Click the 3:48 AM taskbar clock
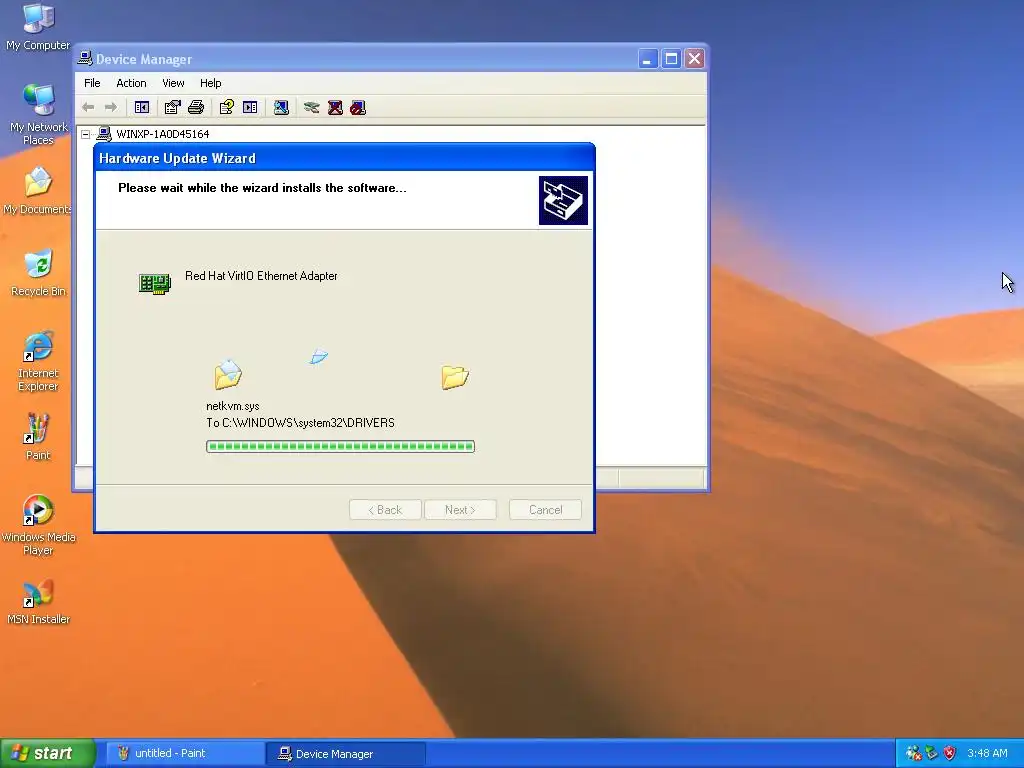The height and width of the screenshot is (768, 1024). pos(987,753)
